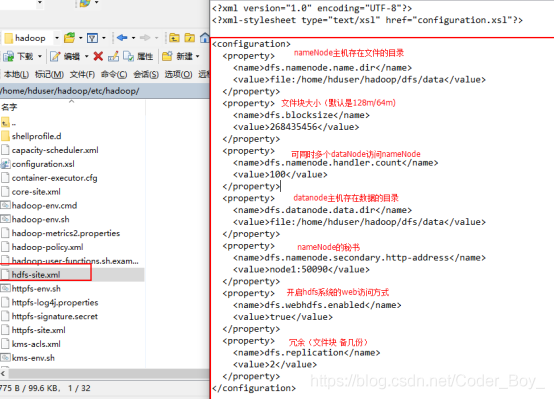Select hadoop-policy.xml file
This screenshot has width=554, height=399.
[x=42, y=247]
